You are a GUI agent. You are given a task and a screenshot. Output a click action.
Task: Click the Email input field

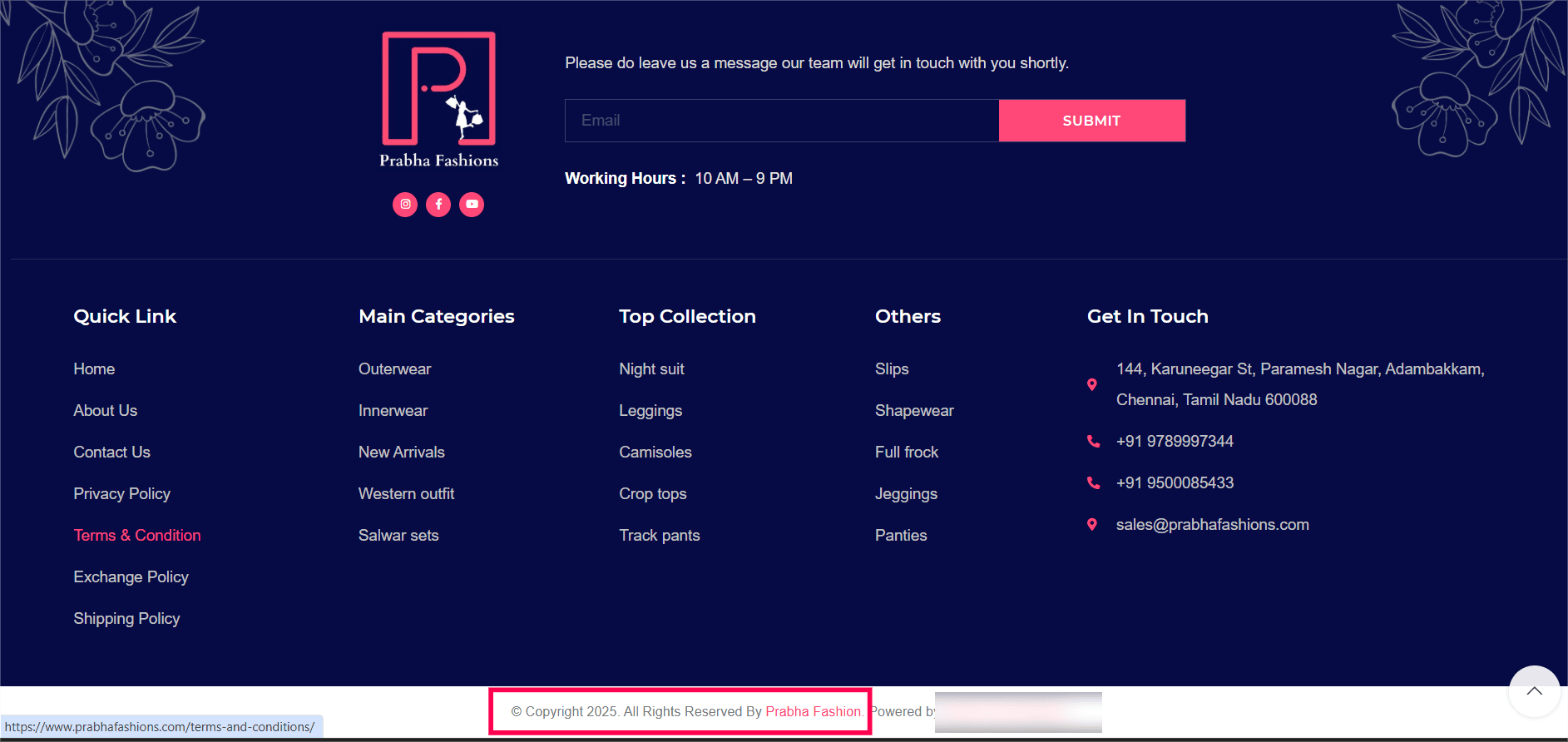782,121
